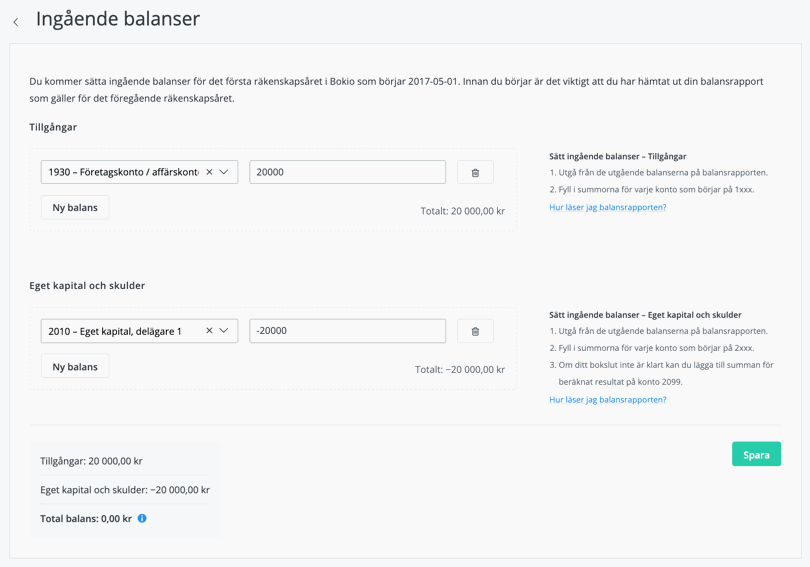Expand the 2010 account dropdown chevron
Image resolution: width=810 pixels, height=567 pixels.
tap(224, 331)
